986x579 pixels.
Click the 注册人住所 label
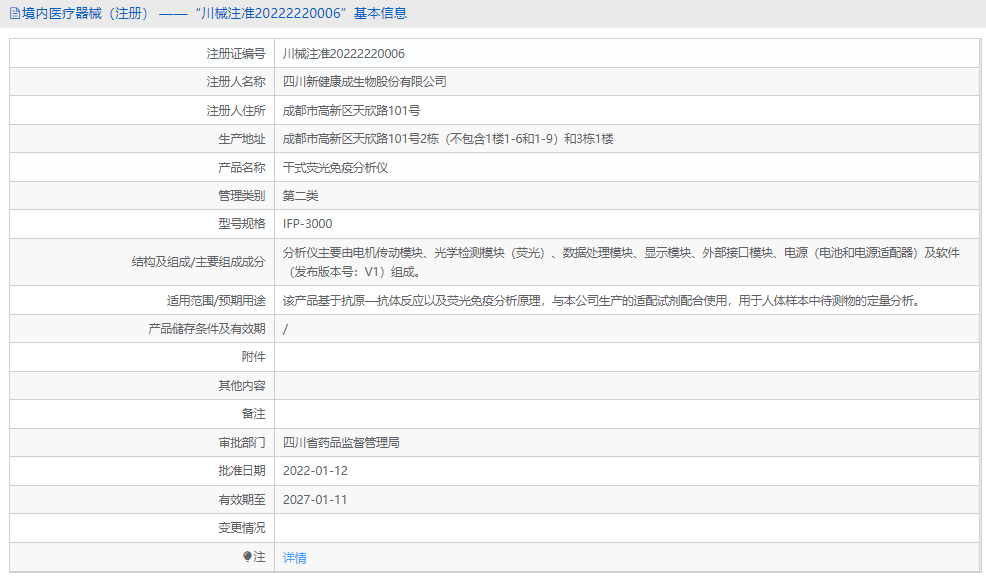coord(236,111)
